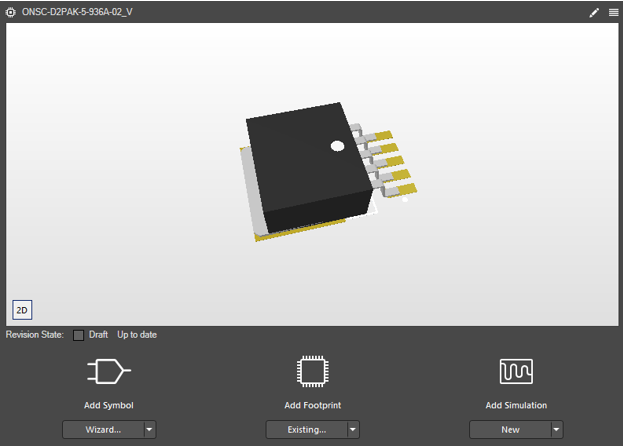Expand the New simulation dropdown arrow
This screenshot has height=446, width=623.
tap(556, 430)
